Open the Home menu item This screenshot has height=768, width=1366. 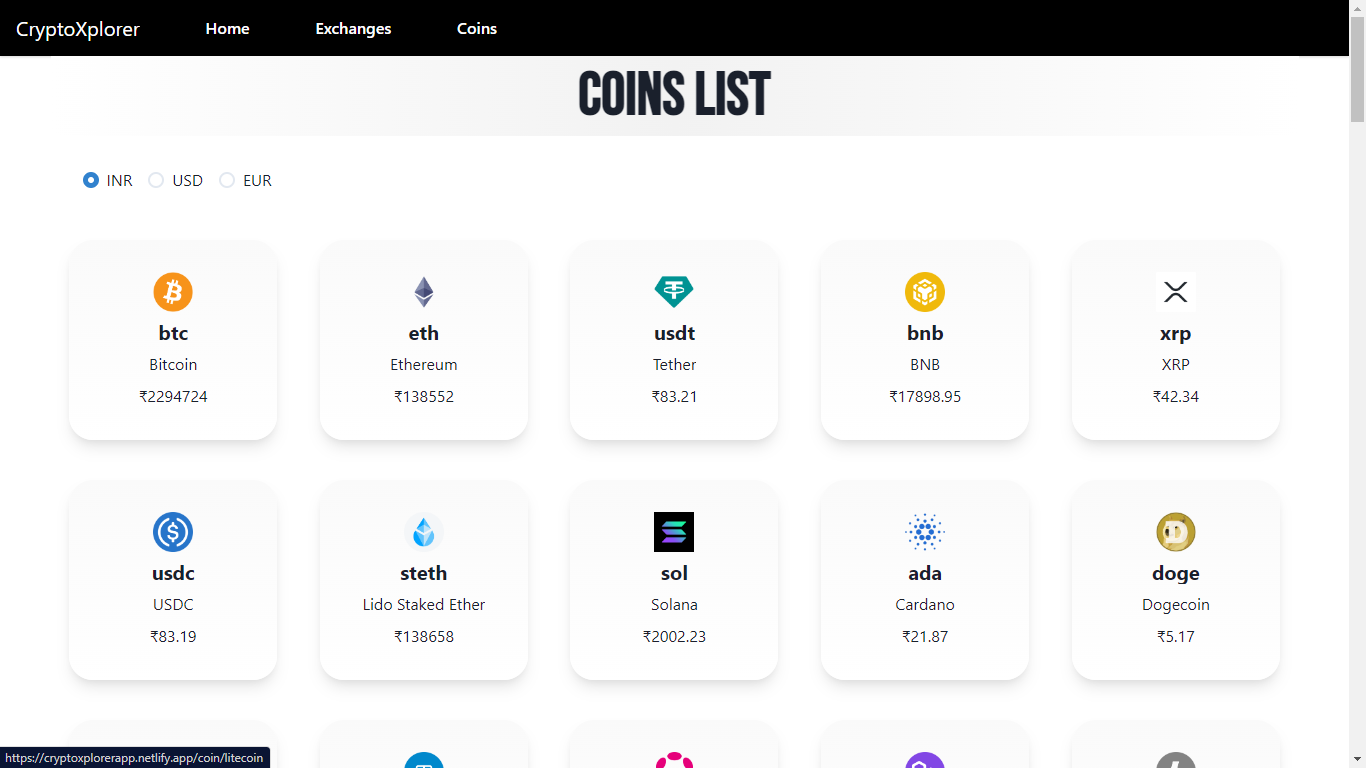click(227, 28)
